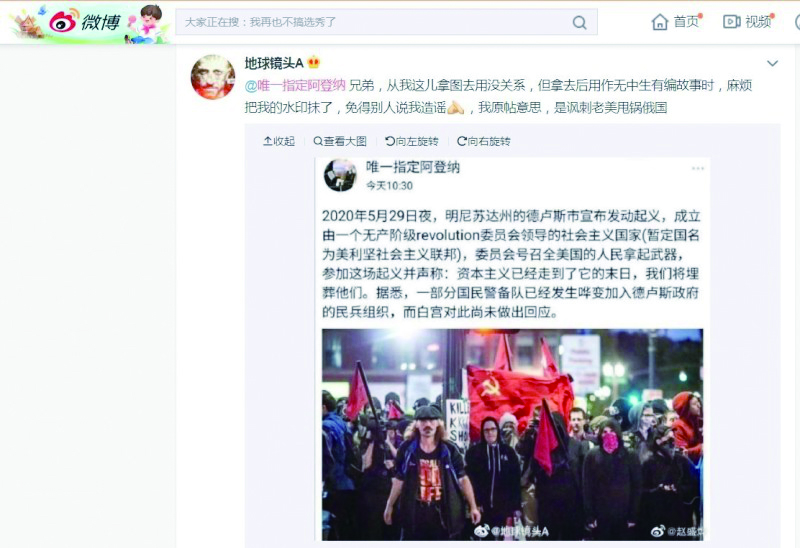This screenshot has width=800, height=548.
Task: Click 查看大图 to view large image
Action: click(340, 141)
